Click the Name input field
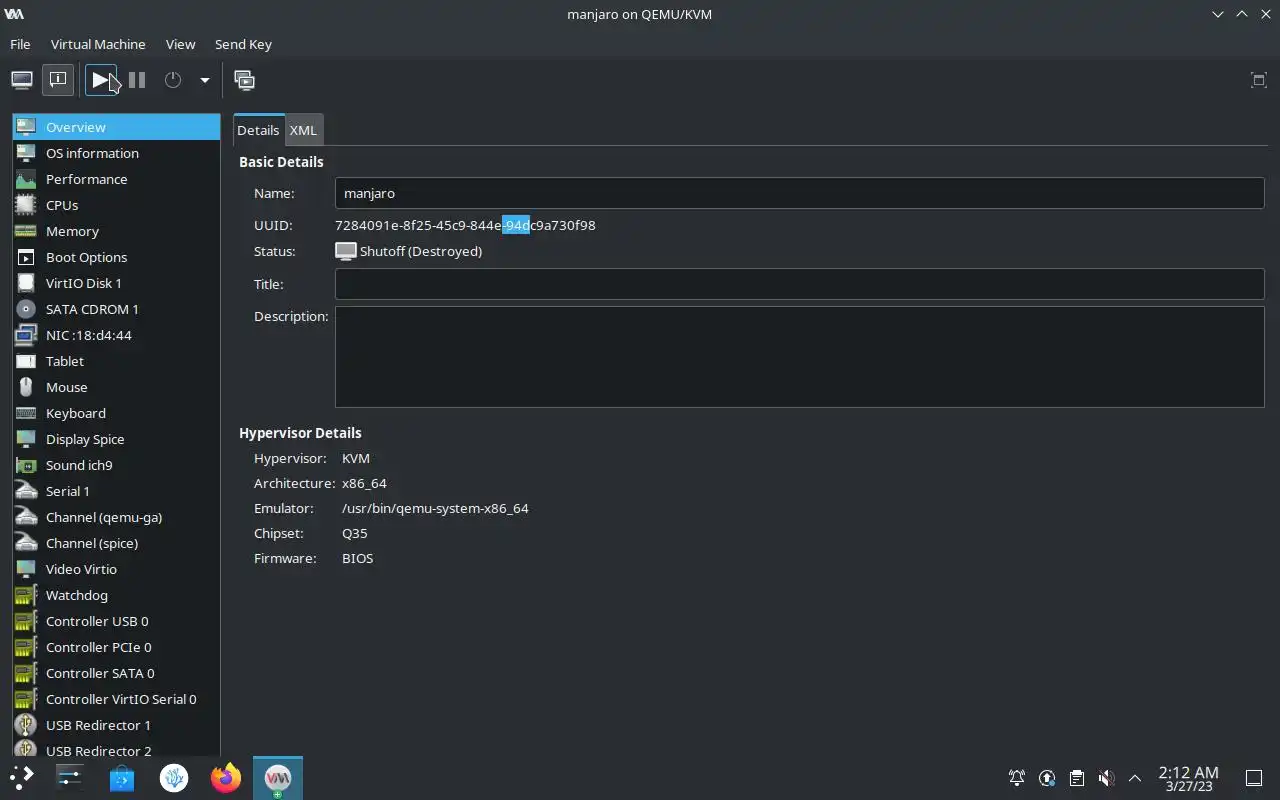Screen dimensions: 1280x800 [x=799, y=193]
